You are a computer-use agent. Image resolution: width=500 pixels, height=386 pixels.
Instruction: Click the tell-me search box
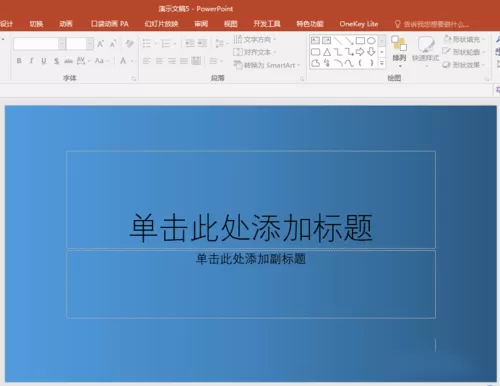click(x=432, y=24)
